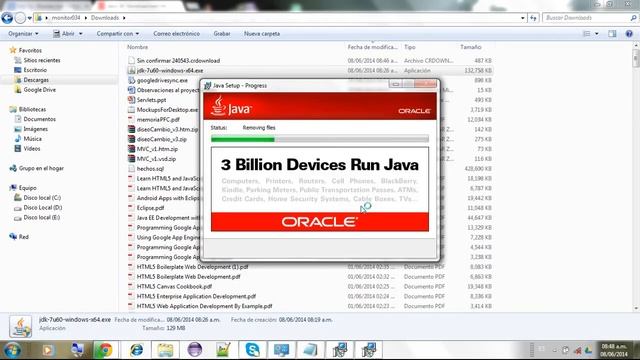Sort by Tamaño column header
Viewport: 640px width, 360px height.
click(471, 47)
